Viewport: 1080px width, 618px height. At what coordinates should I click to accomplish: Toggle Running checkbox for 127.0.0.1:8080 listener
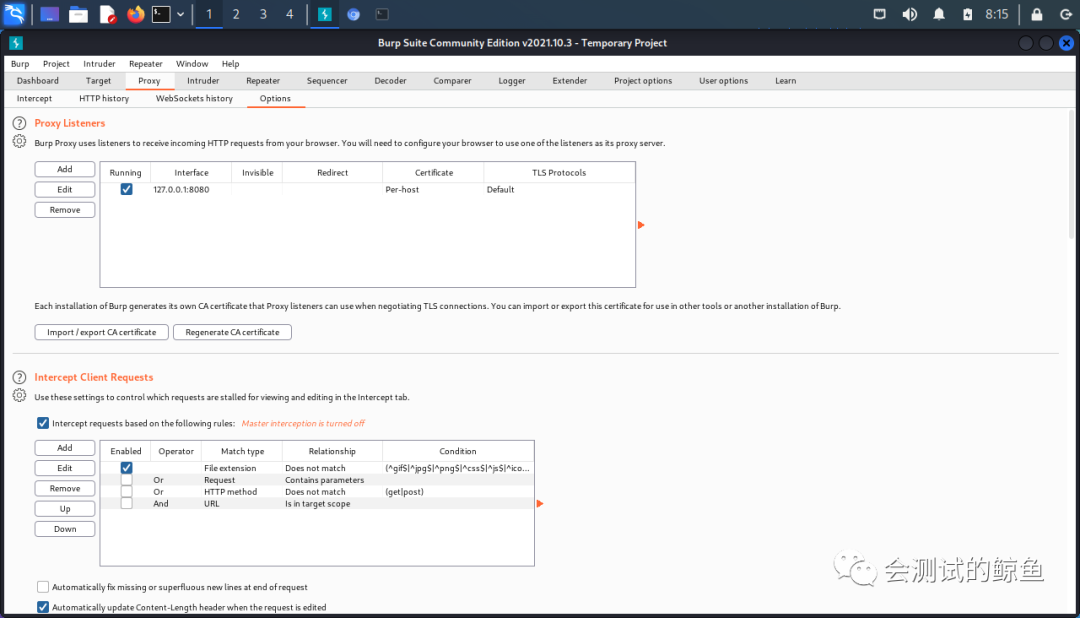click(x=126, y=189)
